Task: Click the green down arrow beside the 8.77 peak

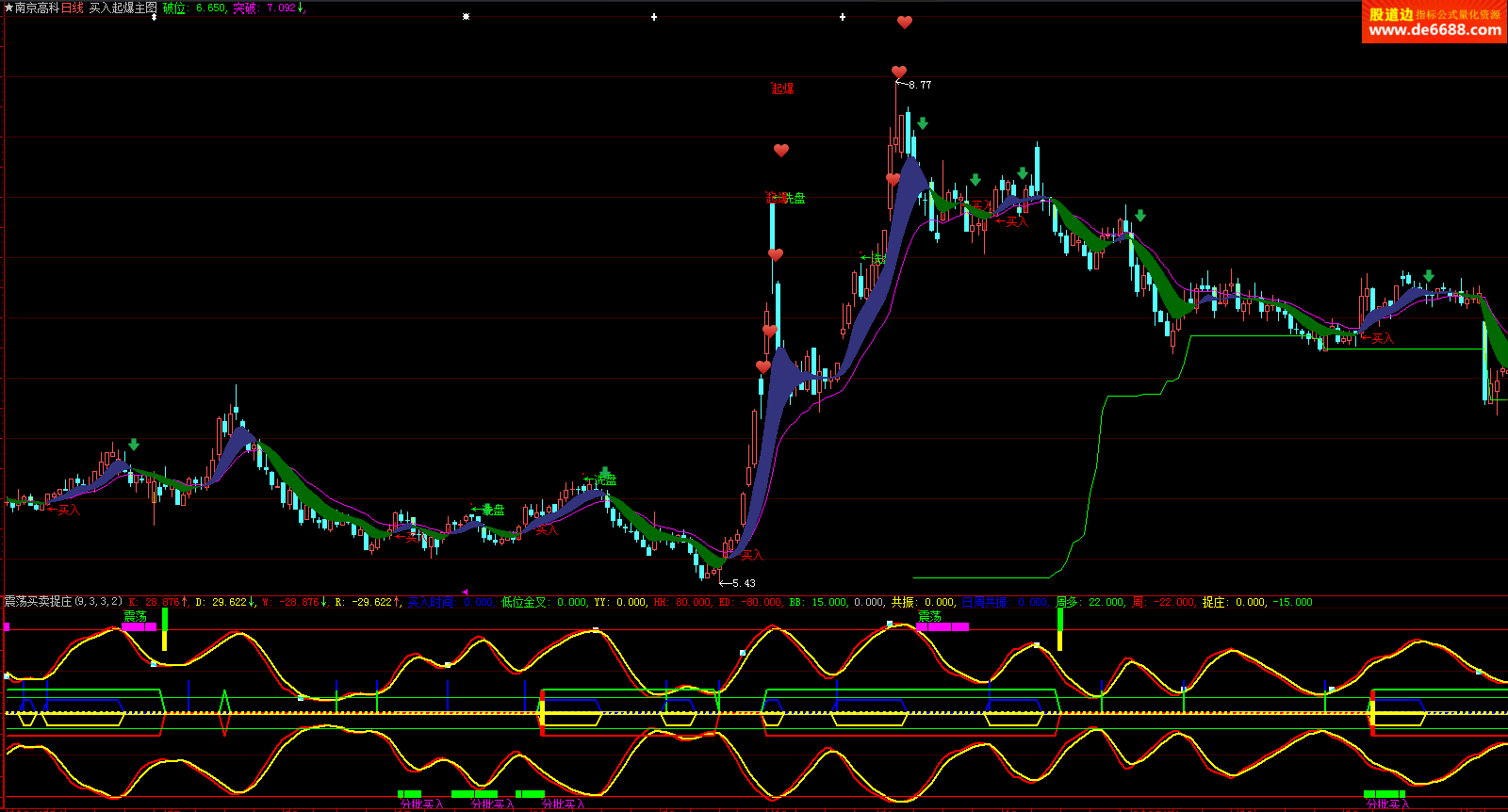Action: 922,123
